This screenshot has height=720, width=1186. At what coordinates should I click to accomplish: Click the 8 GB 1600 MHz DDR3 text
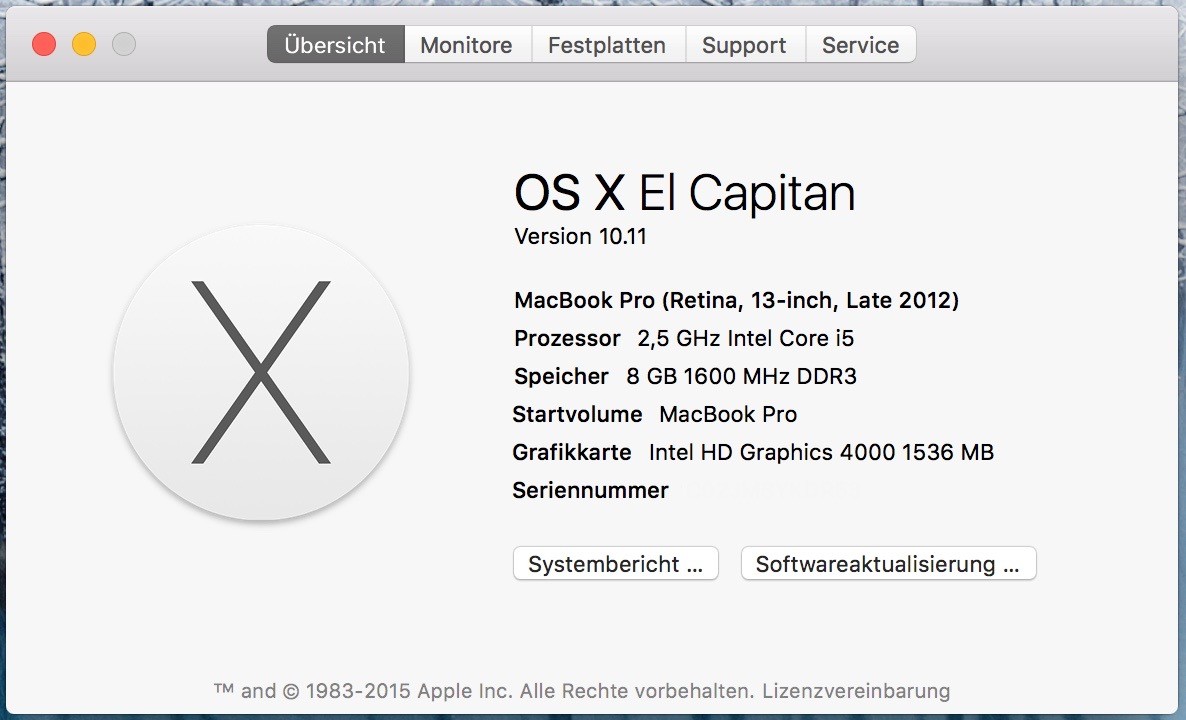click(x=741, y=377)
